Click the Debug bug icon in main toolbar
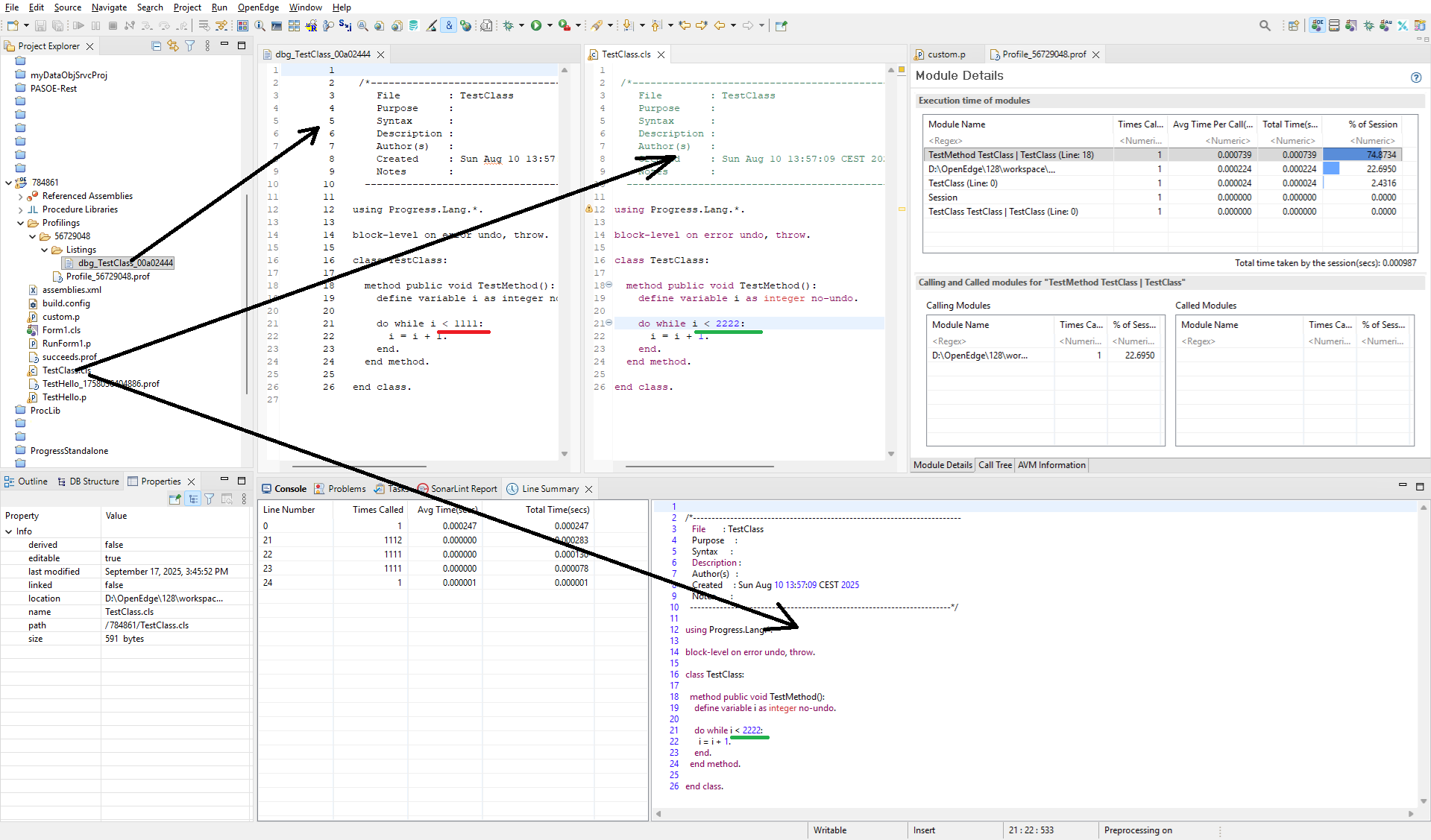 coord(509,25)
